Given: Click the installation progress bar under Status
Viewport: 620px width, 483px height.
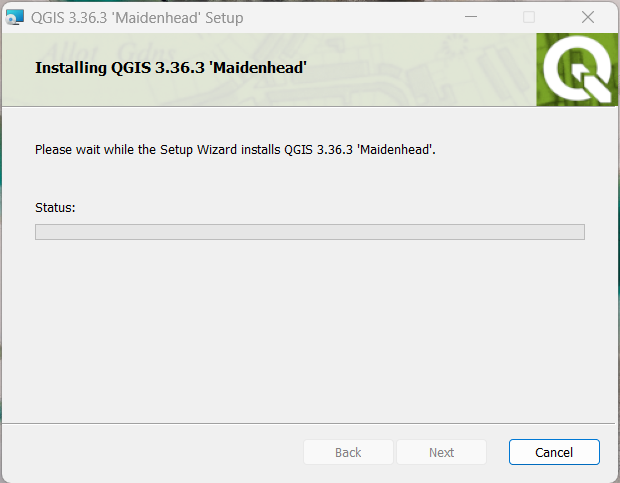Looking at the screenshot, I should (310, 232).
